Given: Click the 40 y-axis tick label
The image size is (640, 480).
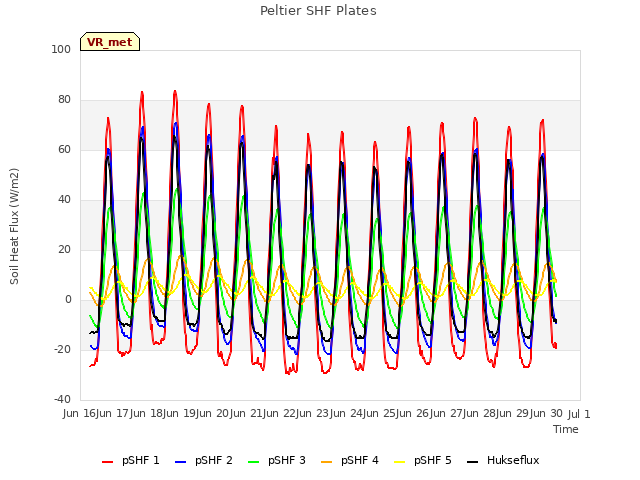Looking at the screenshot, I should [64, 200].
